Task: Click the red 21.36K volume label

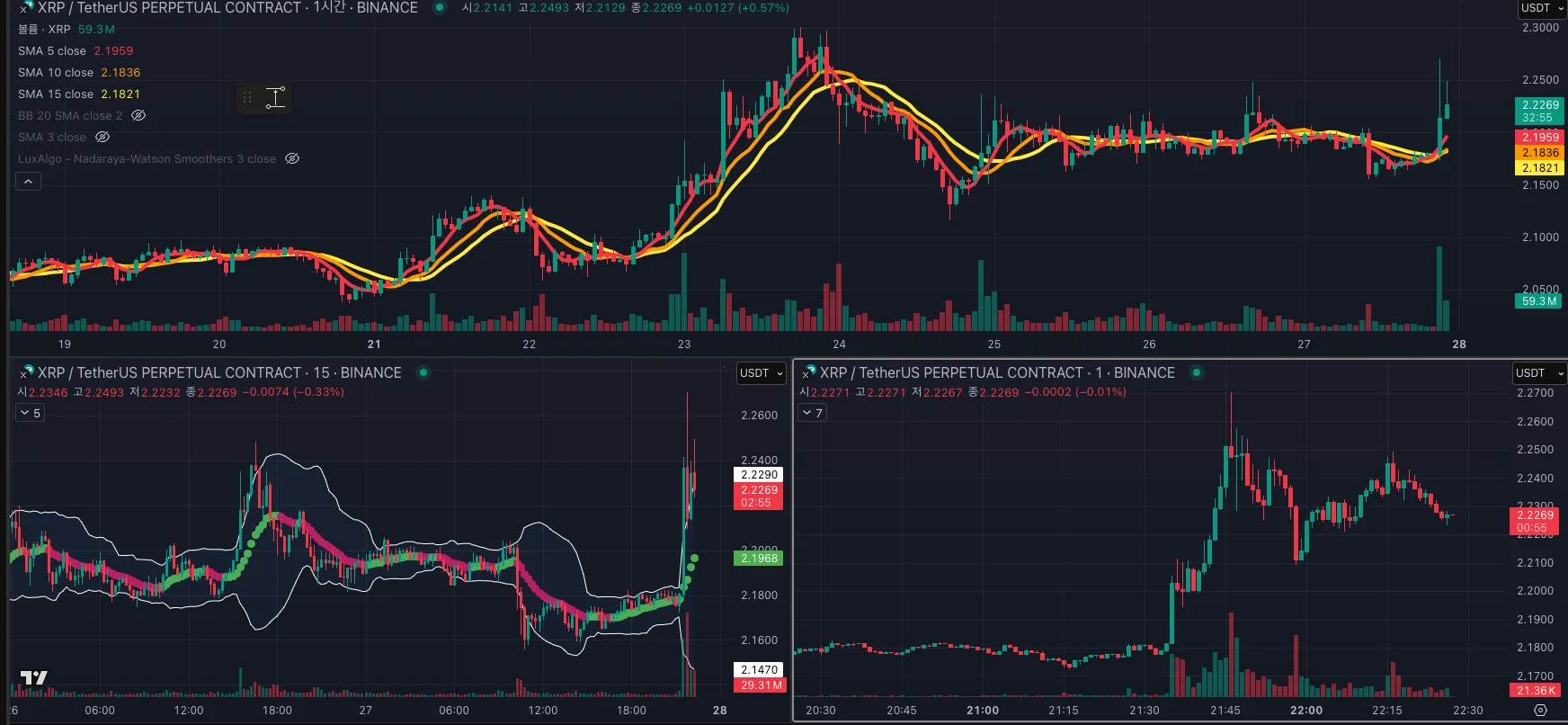Action: (1536, 691)
